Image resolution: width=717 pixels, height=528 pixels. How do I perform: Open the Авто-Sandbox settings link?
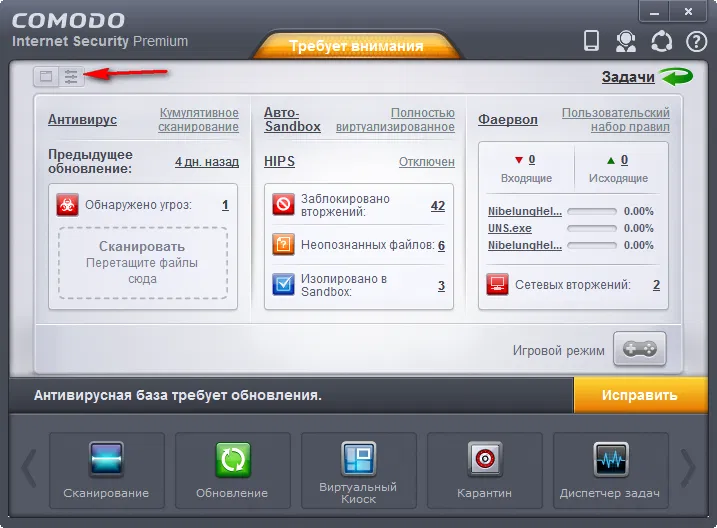point(292,119)
